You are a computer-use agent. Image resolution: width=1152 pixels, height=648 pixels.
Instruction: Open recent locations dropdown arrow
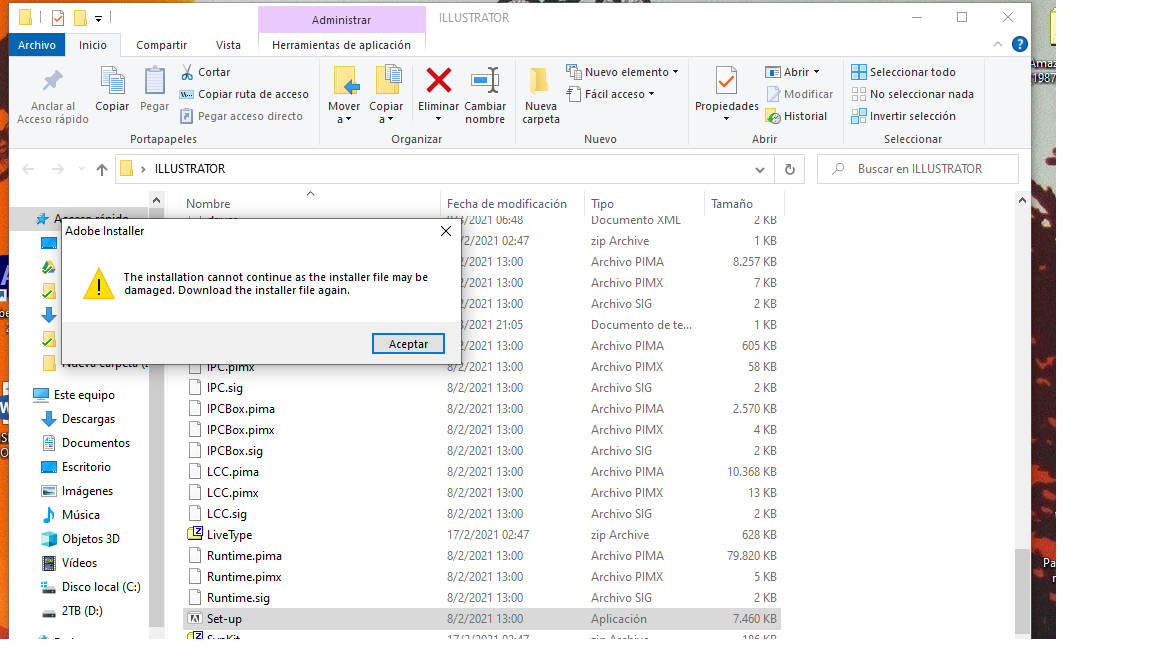point(81,169)
